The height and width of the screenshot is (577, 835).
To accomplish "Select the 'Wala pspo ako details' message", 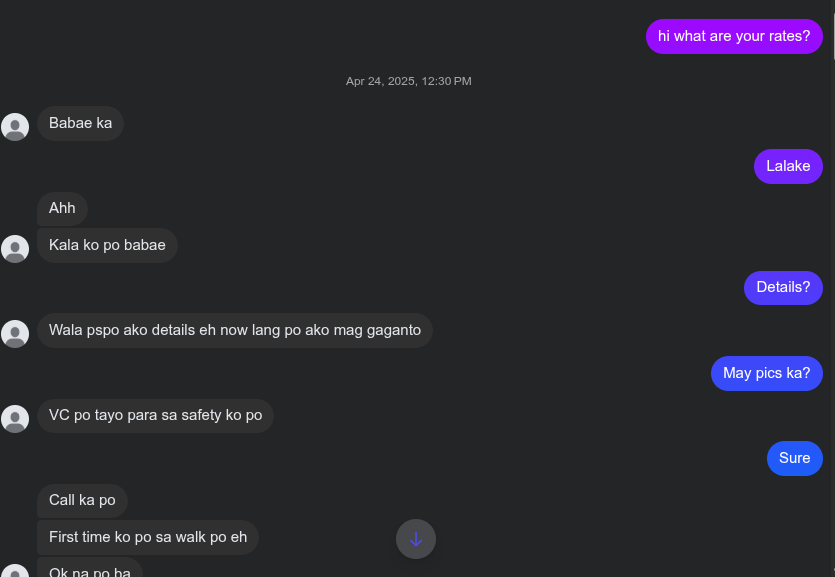I will 235,331.
